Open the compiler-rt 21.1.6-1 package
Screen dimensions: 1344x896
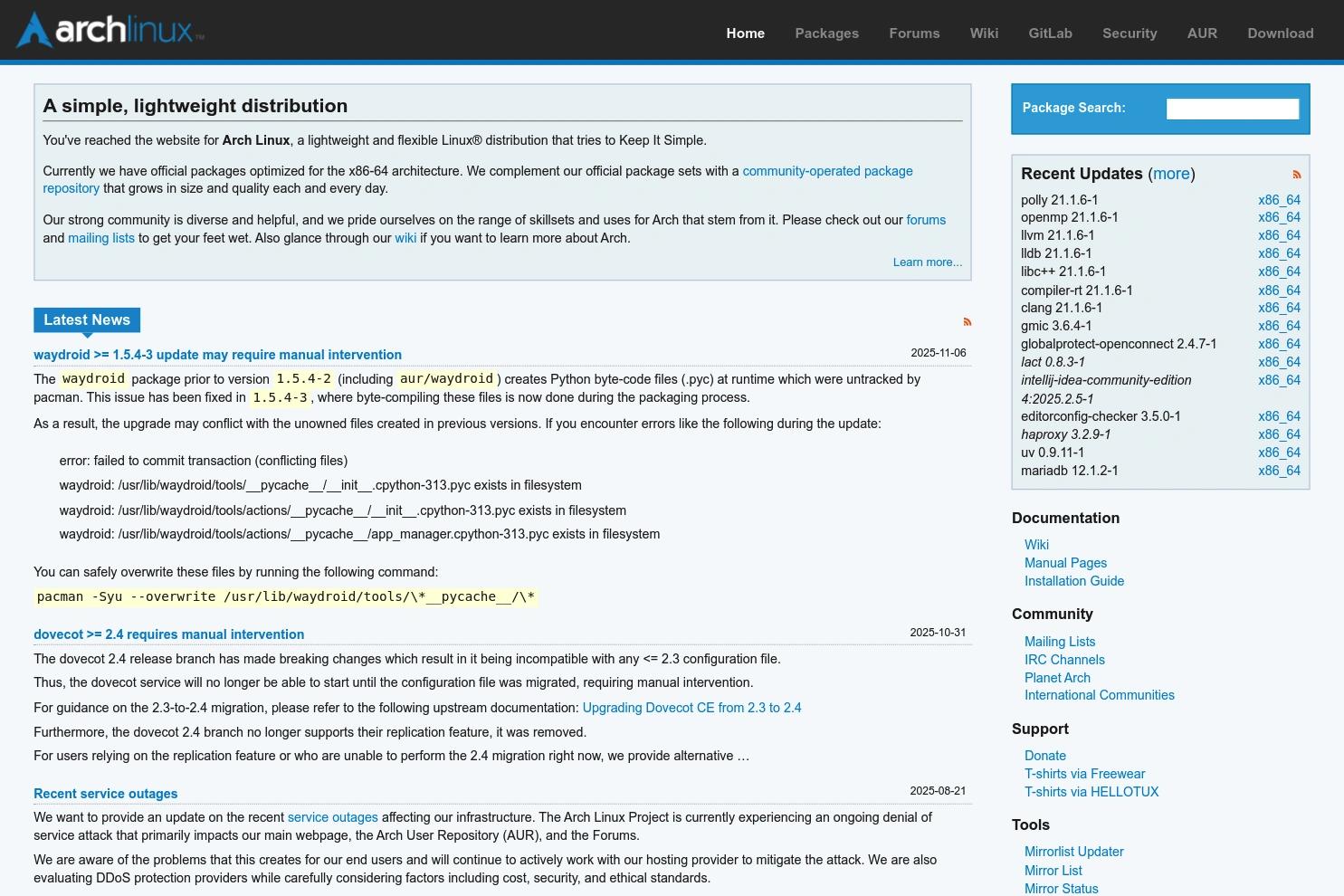click(1076, 291)
